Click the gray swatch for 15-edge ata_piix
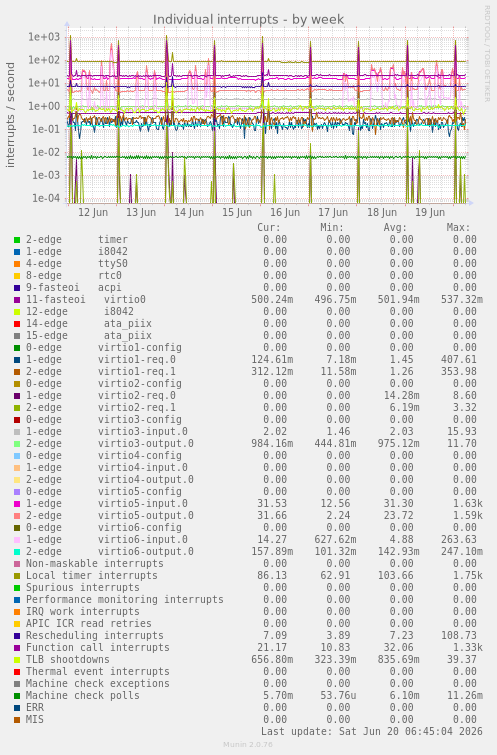This screenshot has width=497, height=755. click(17, 336)
